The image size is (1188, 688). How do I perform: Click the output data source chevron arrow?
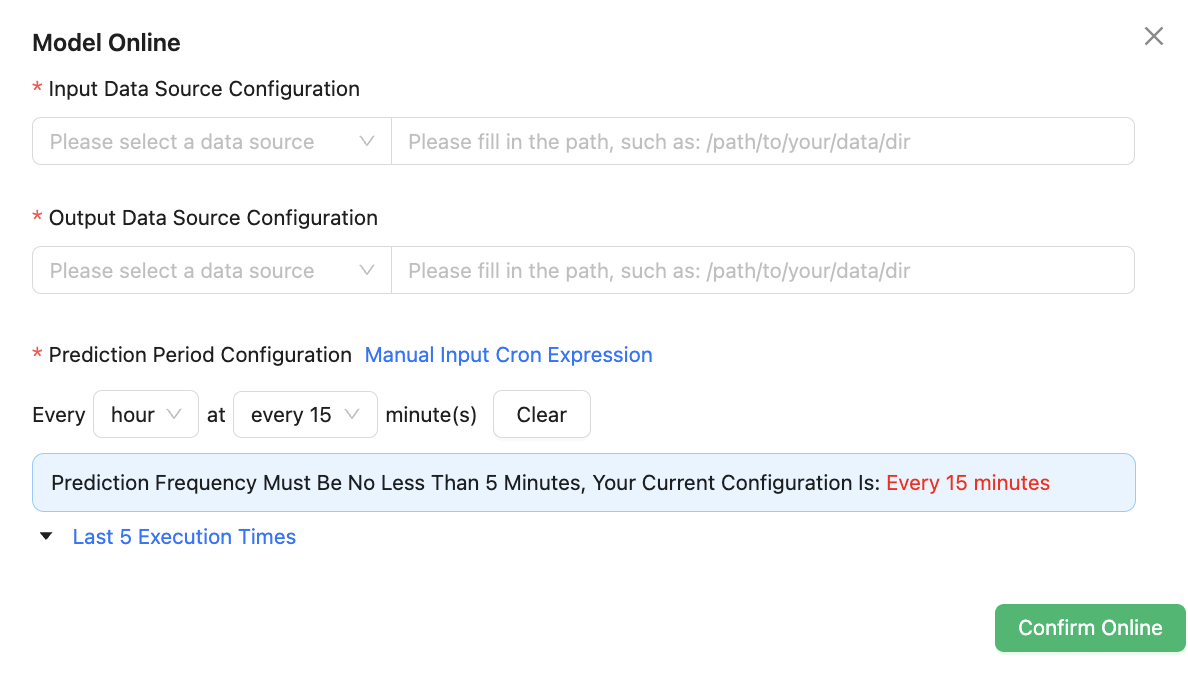pos(367,271)
